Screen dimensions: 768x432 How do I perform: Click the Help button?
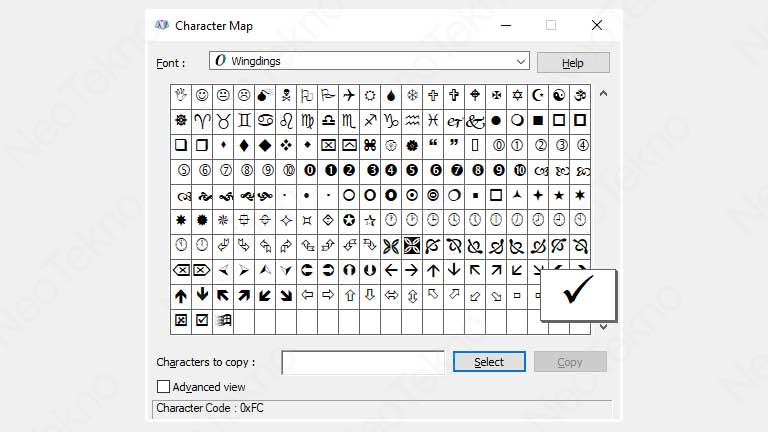572,62
